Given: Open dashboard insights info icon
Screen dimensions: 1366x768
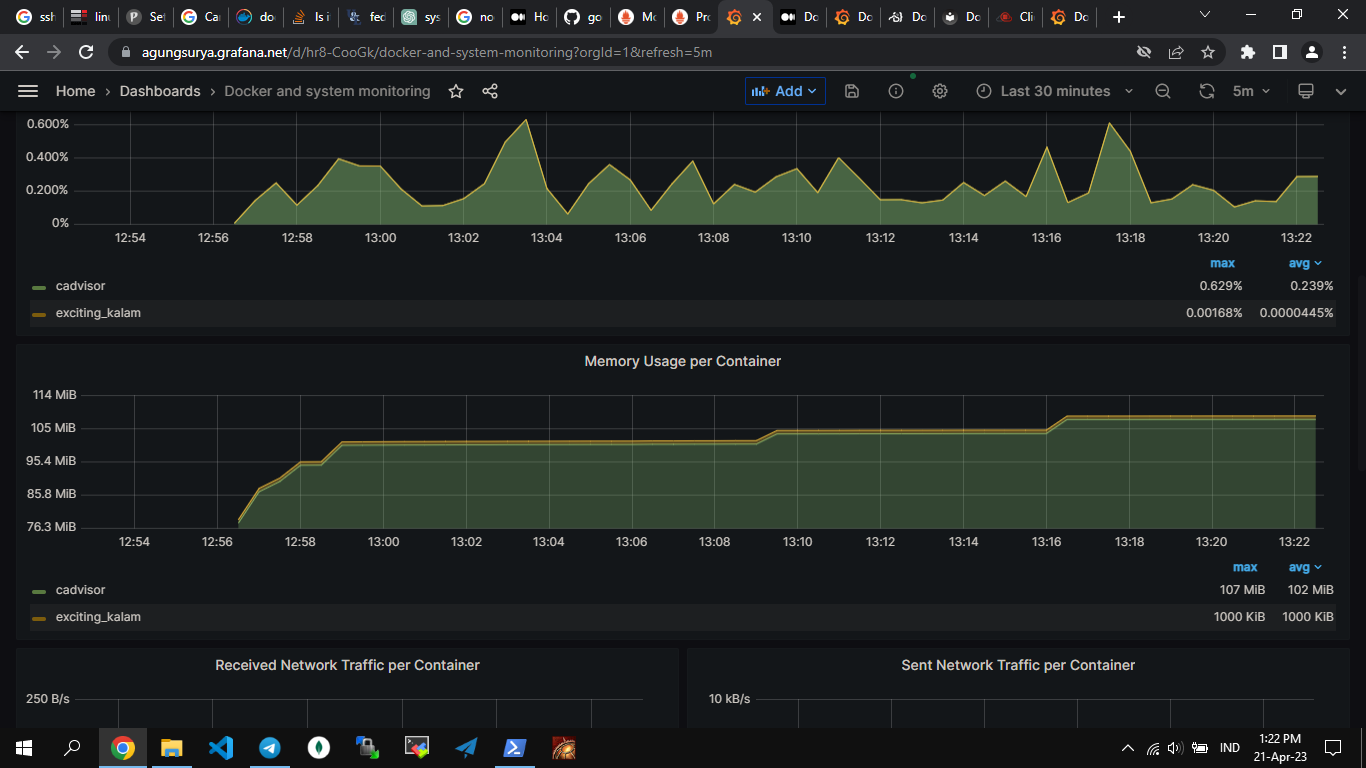Looking at the screenshot, I should tap(896, 91).
